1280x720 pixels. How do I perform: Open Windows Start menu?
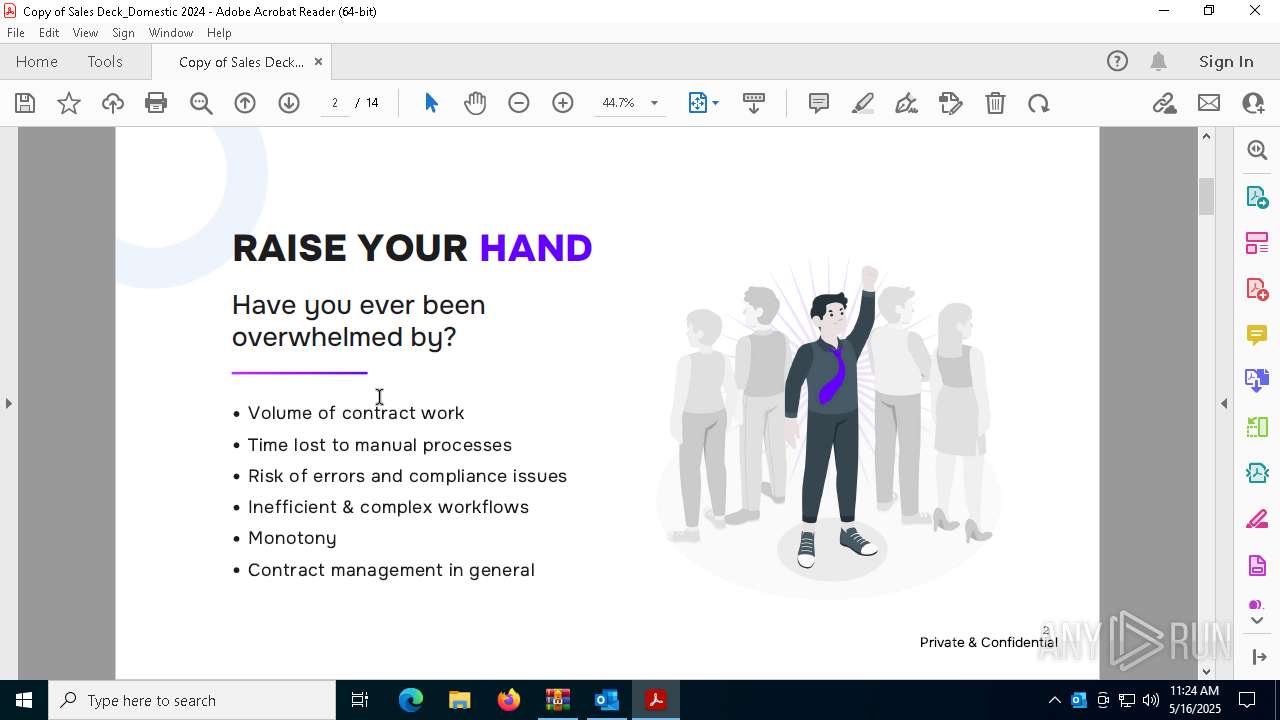point(24,700)
